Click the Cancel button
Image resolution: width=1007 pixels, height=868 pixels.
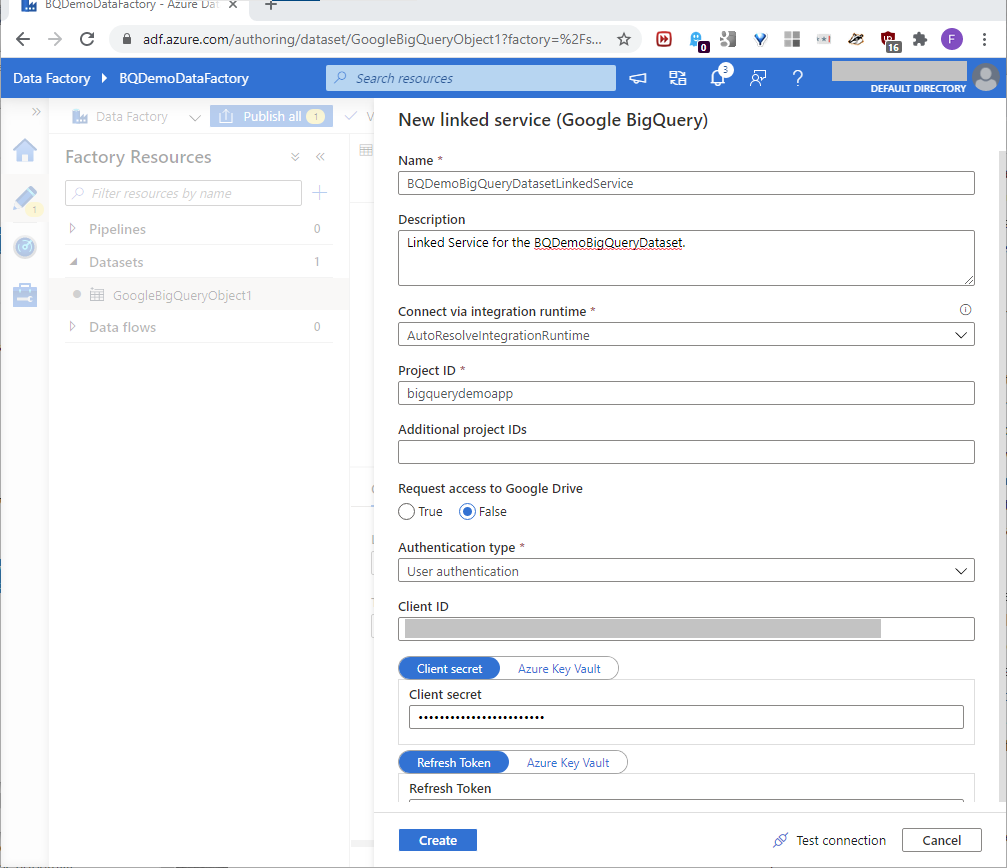[x=941, y=840]
